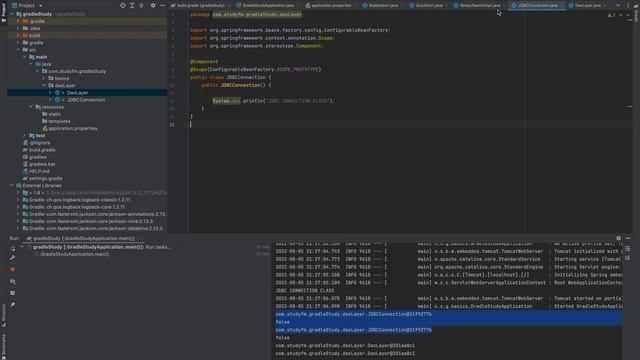Expand the logback-classic 1.2.11 library
Screen dimensions: 640x360
pyautogui.click(x=18, y=200)
